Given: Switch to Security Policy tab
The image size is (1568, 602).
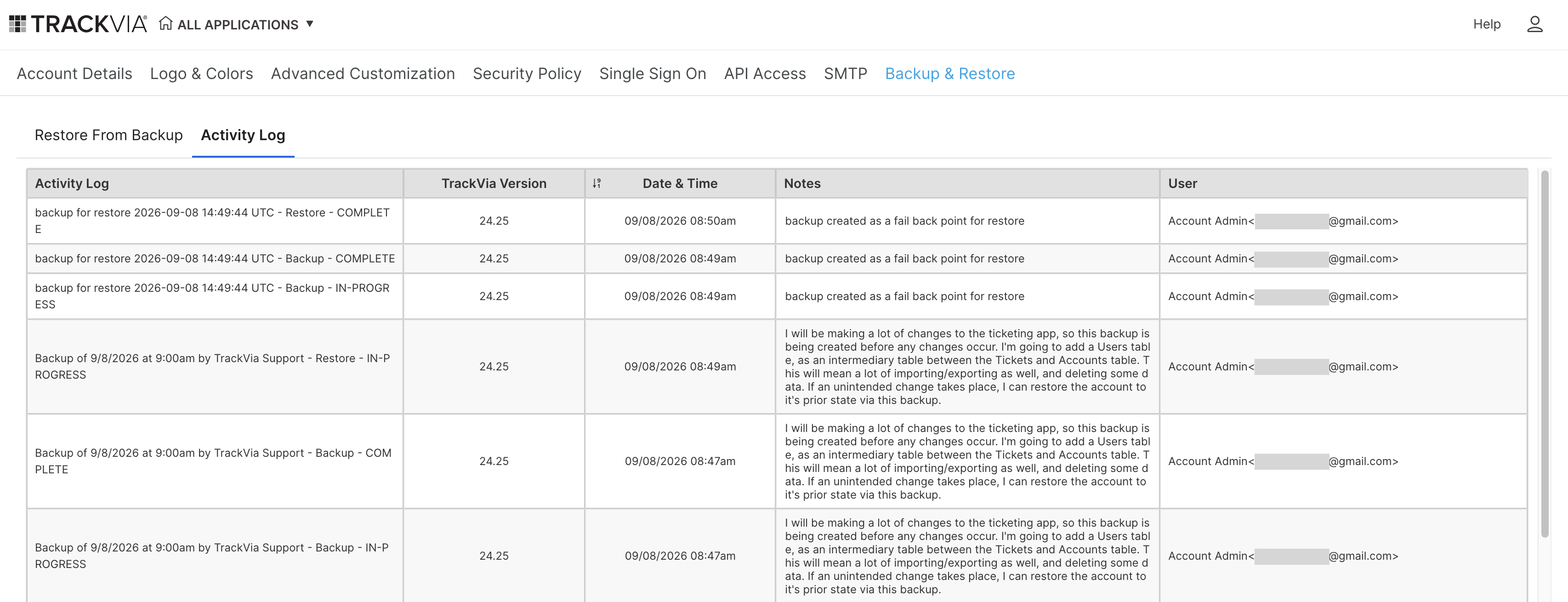Looking at the screenshot, I should click(527, 74).
